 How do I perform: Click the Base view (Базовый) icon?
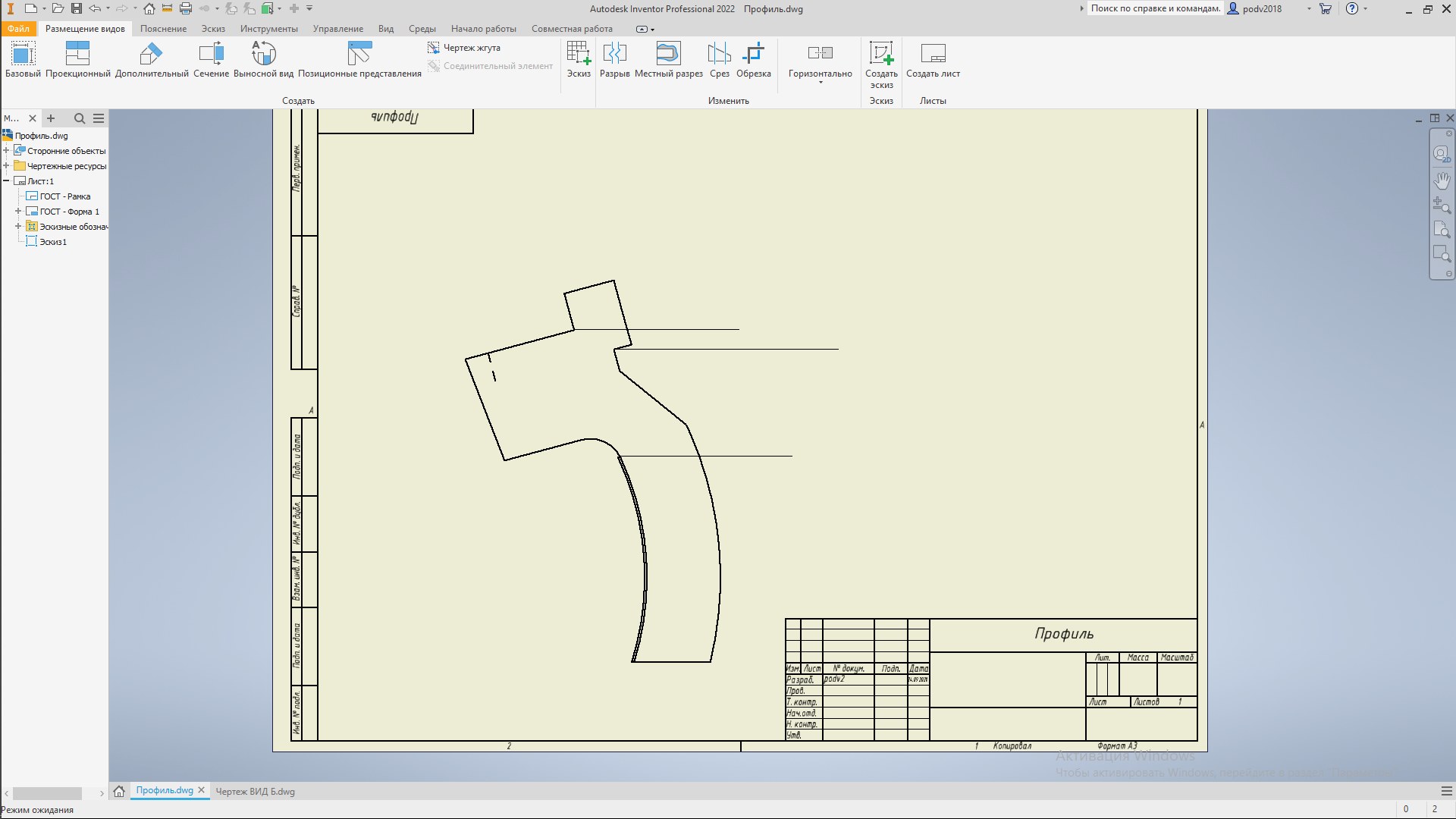(23, 54)
